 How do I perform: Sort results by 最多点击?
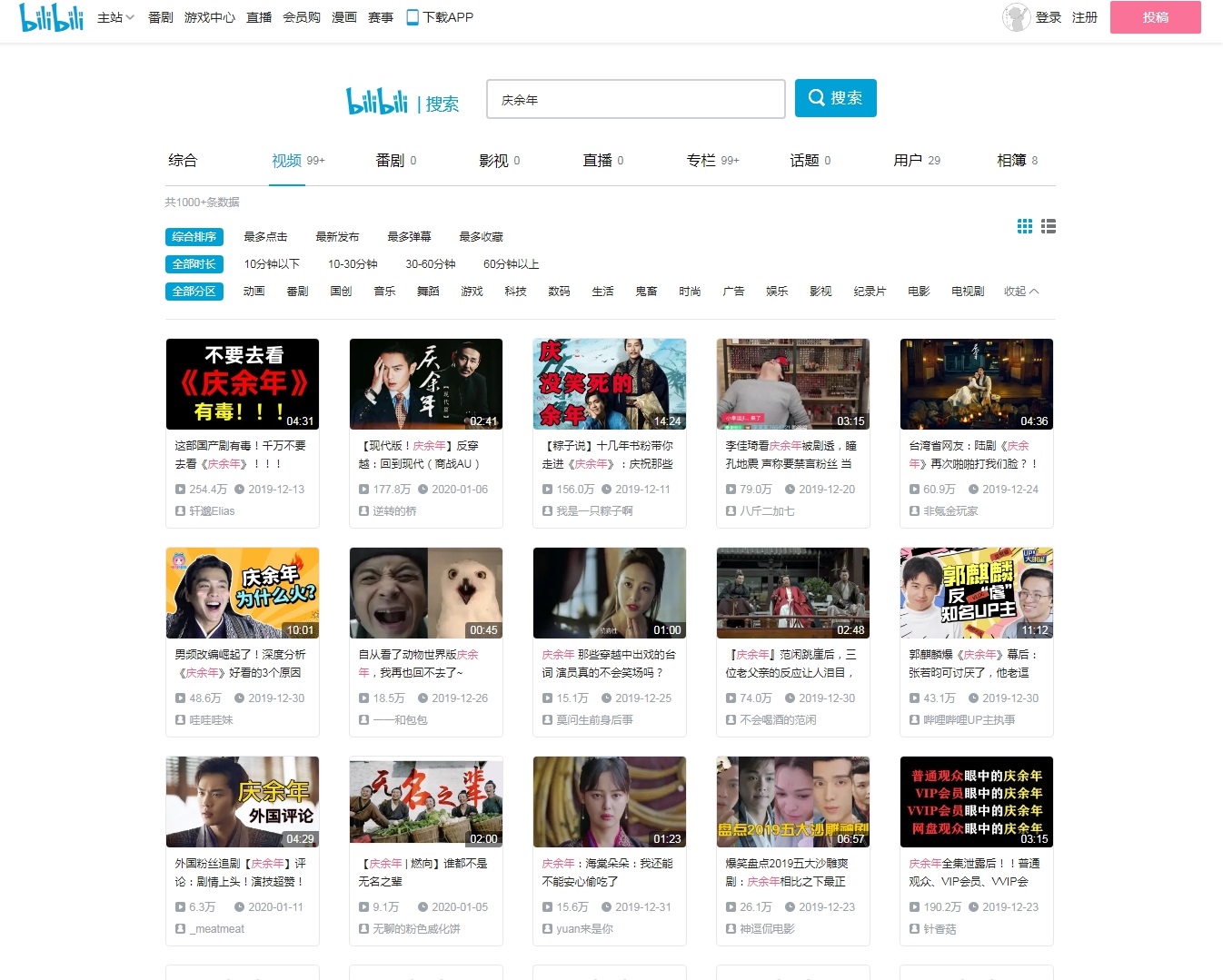[x=265, y=237]
